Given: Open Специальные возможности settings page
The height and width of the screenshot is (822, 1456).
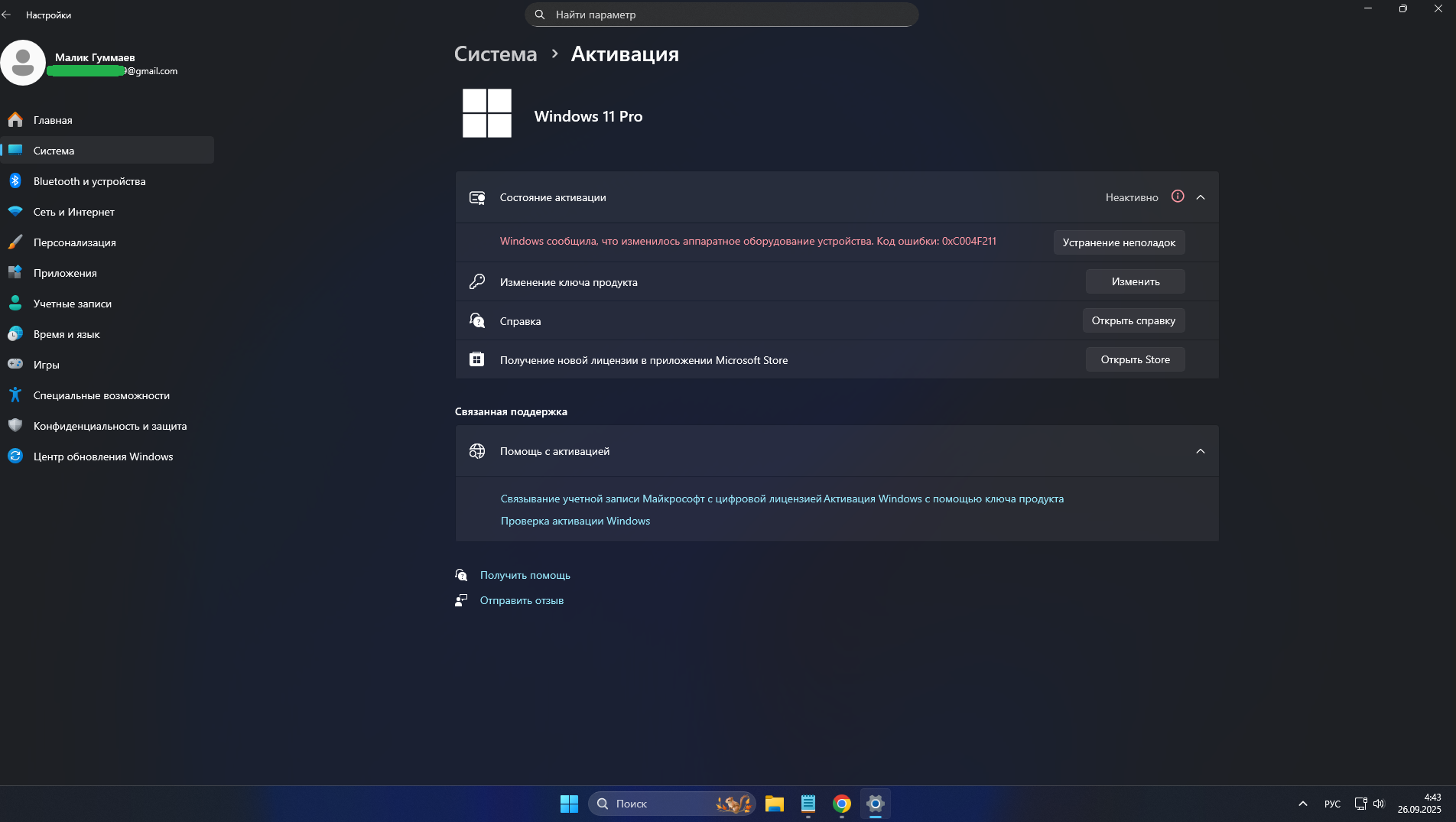Looking at the screenshot, I should pyautogui.click(x=107, y=395).
